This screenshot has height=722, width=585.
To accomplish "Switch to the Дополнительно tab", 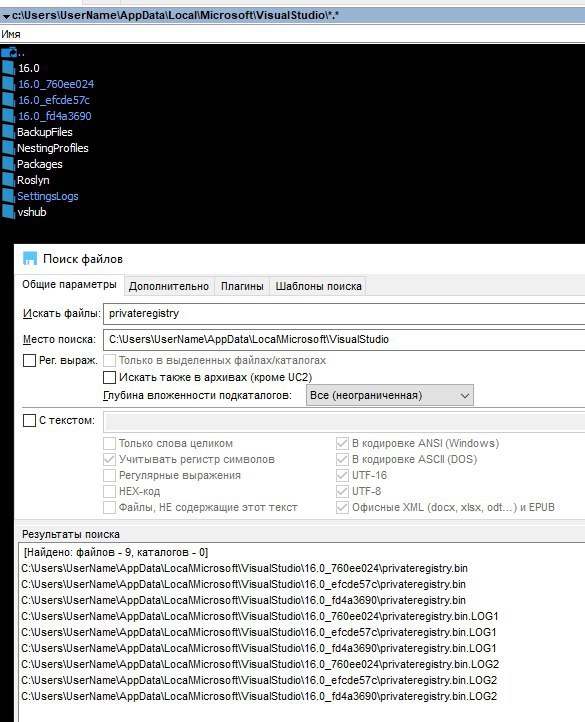I will click(169, 286).
